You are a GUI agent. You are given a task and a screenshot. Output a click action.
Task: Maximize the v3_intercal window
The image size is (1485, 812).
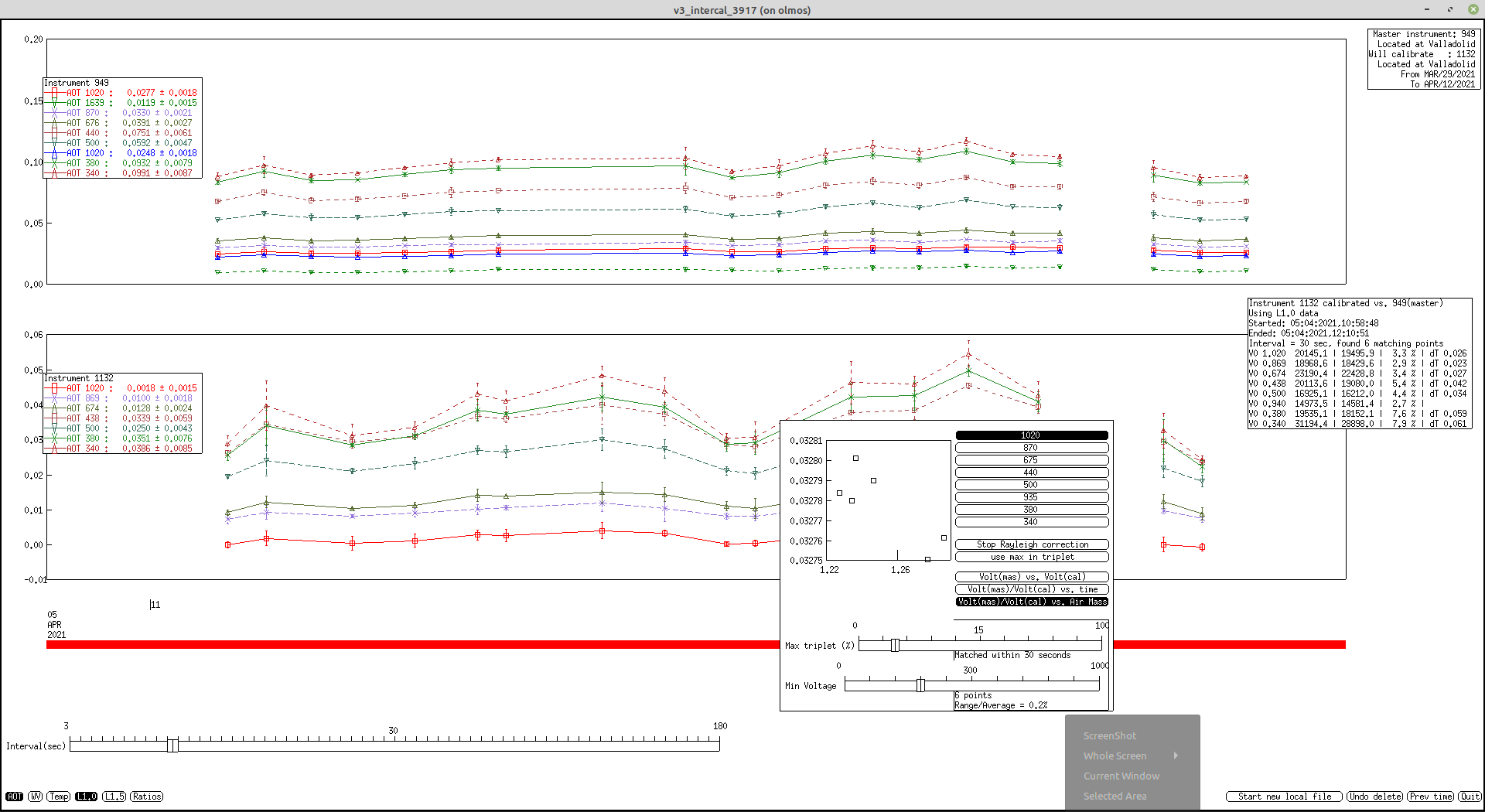click(1449, 9)
